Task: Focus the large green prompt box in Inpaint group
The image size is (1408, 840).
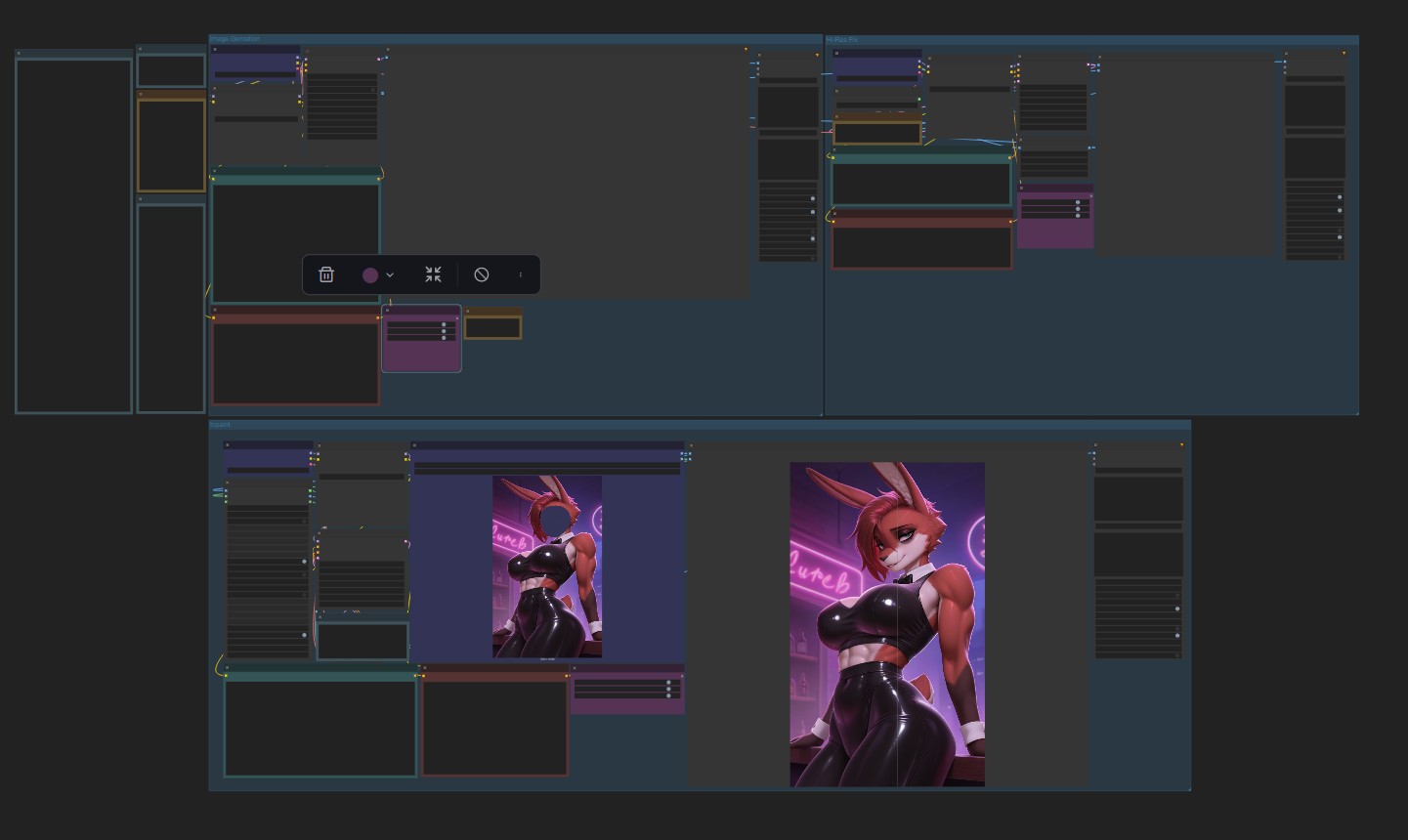Action: (x=320, y=728)
